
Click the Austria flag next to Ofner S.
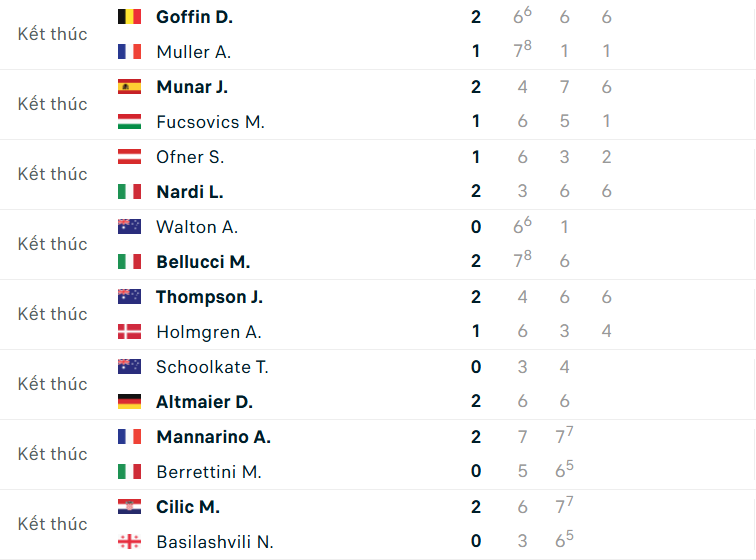(129, 157)
